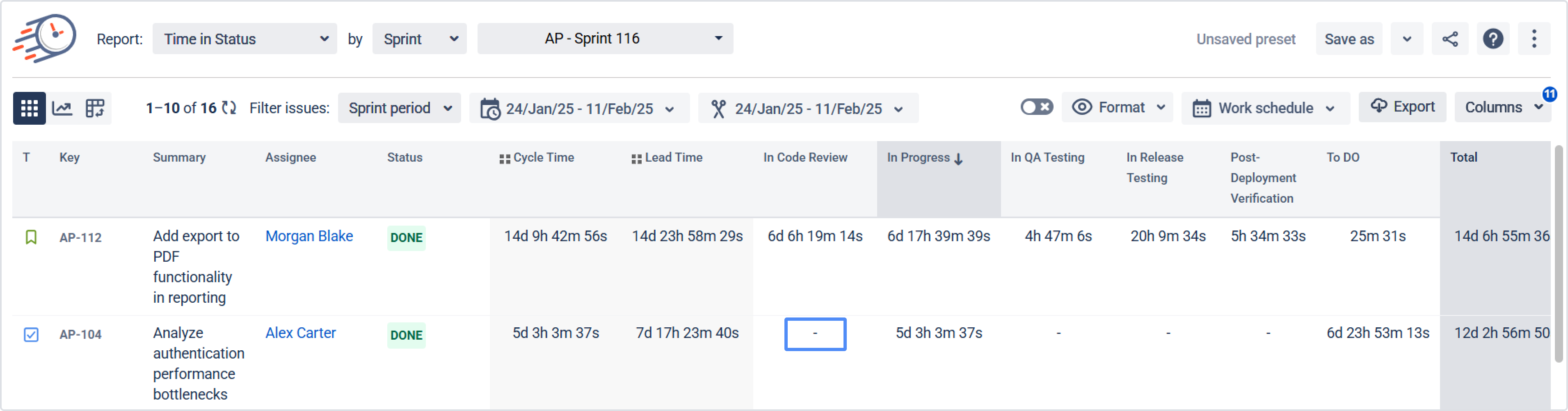Expand the AP - Sprint 116 dropdown
The width and height of the screenshot is (1568, 411).
tap(604, 39)
